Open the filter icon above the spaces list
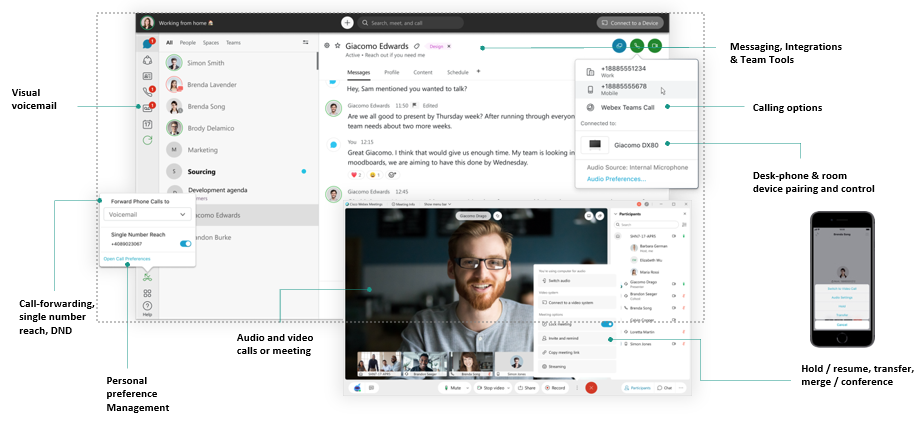This screenshot has height=424, width=922. (x=306, y=43)
